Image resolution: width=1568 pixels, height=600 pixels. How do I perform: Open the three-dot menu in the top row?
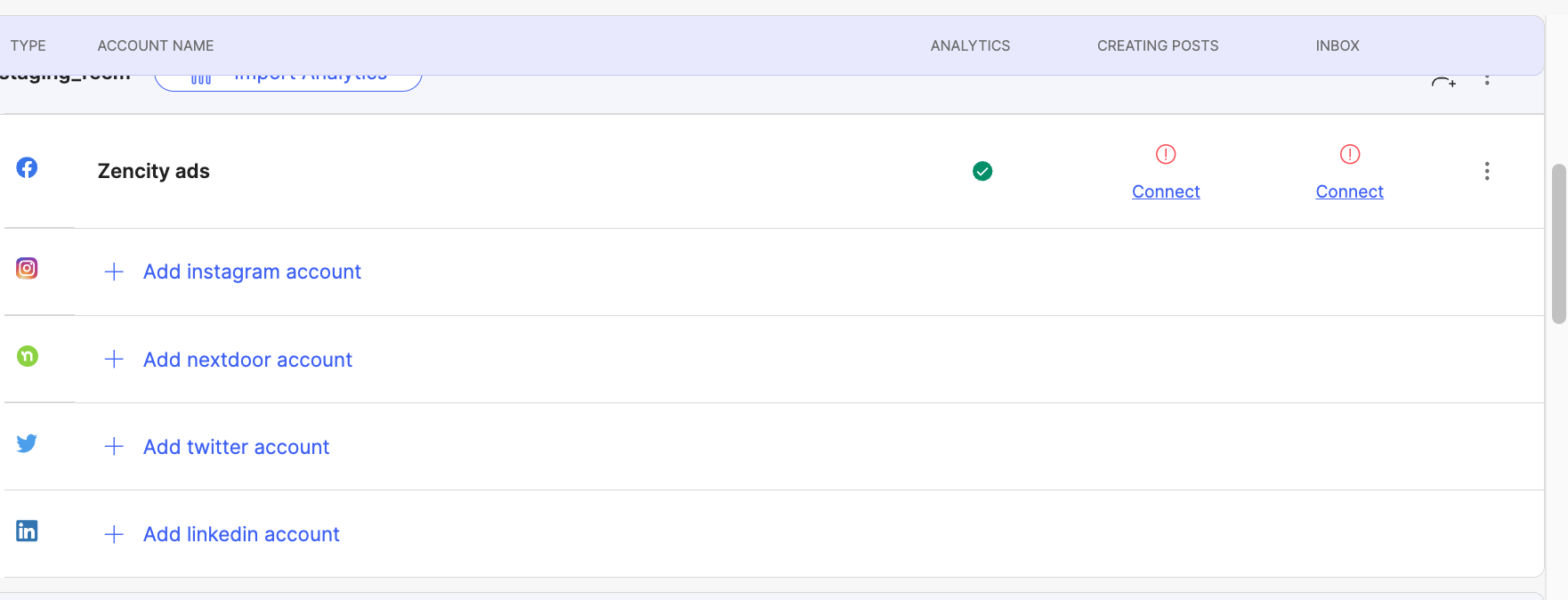pyautogui.click(x=1487, y=79)
